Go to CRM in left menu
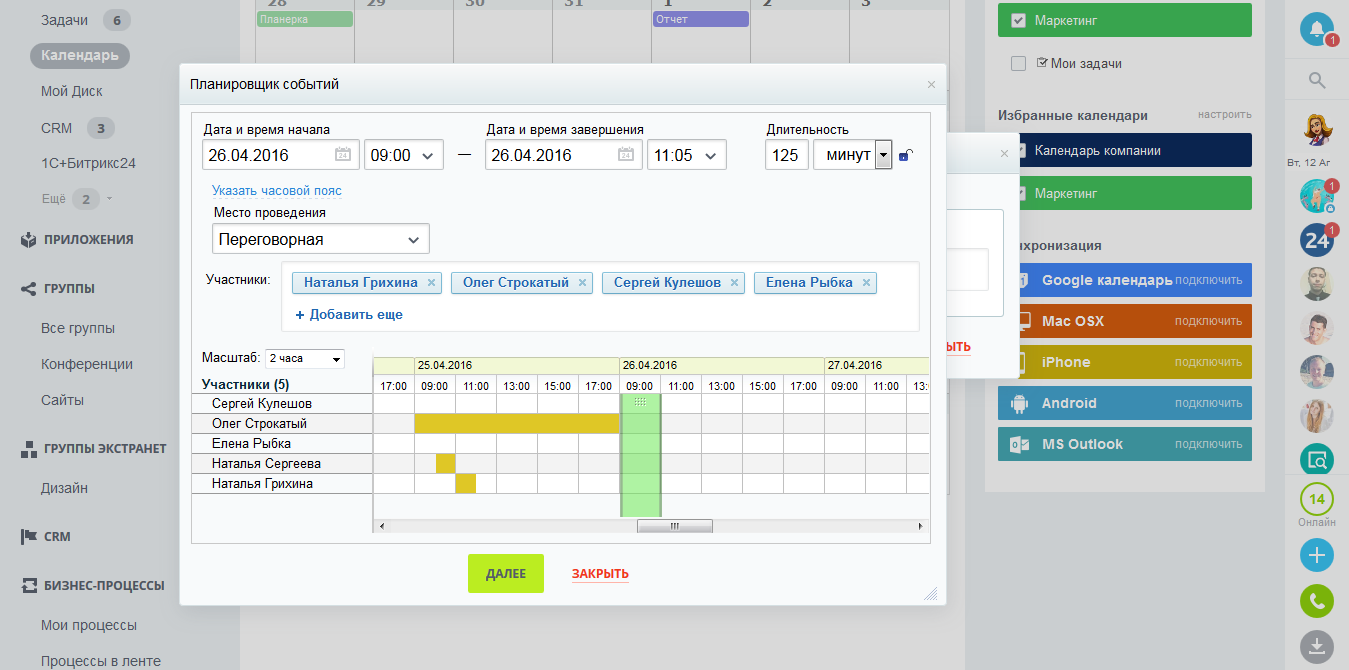Viewport: 1349px width, 670px height. [56, 128]
